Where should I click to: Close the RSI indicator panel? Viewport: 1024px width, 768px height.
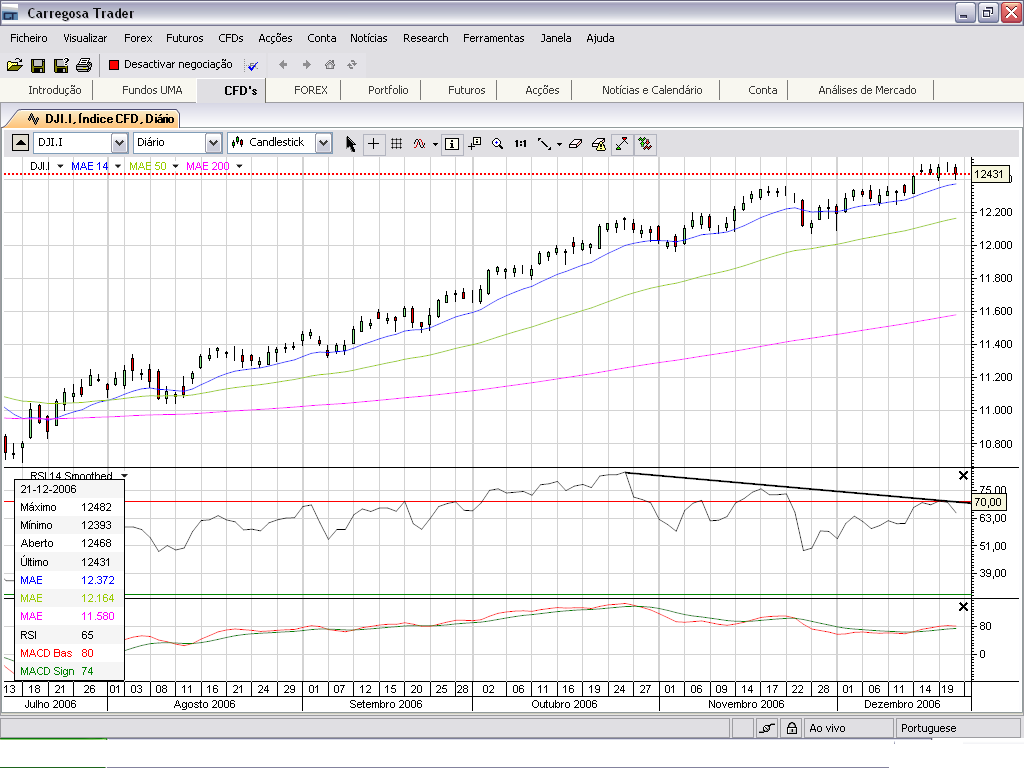coord(964,476)
